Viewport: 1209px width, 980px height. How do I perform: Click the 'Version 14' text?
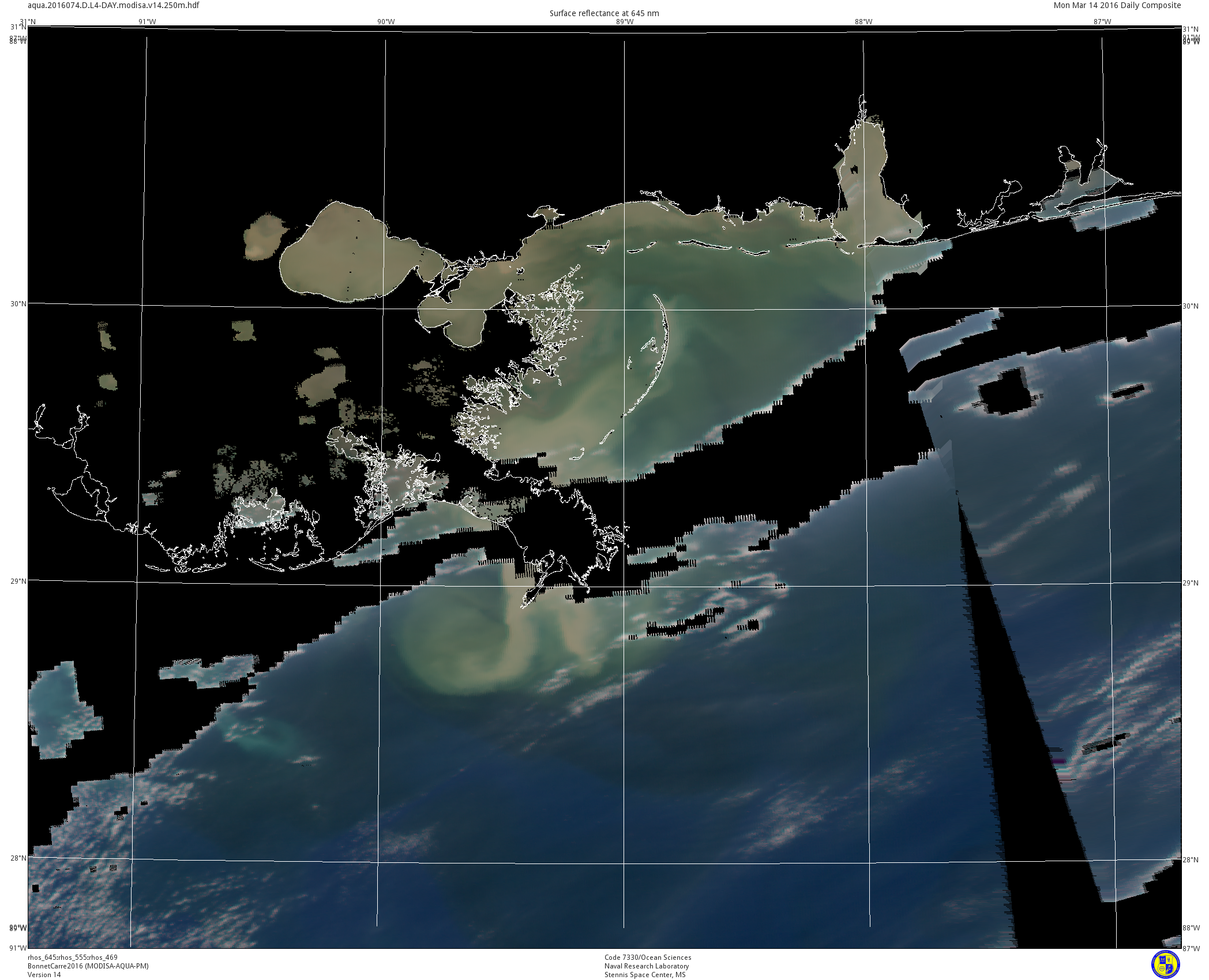[x=44, y=974]
